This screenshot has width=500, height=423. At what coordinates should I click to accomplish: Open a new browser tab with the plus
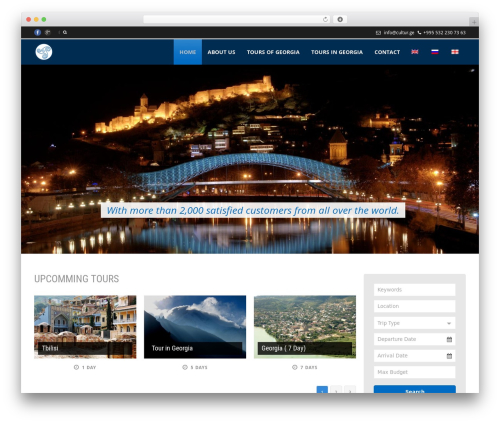474,22
